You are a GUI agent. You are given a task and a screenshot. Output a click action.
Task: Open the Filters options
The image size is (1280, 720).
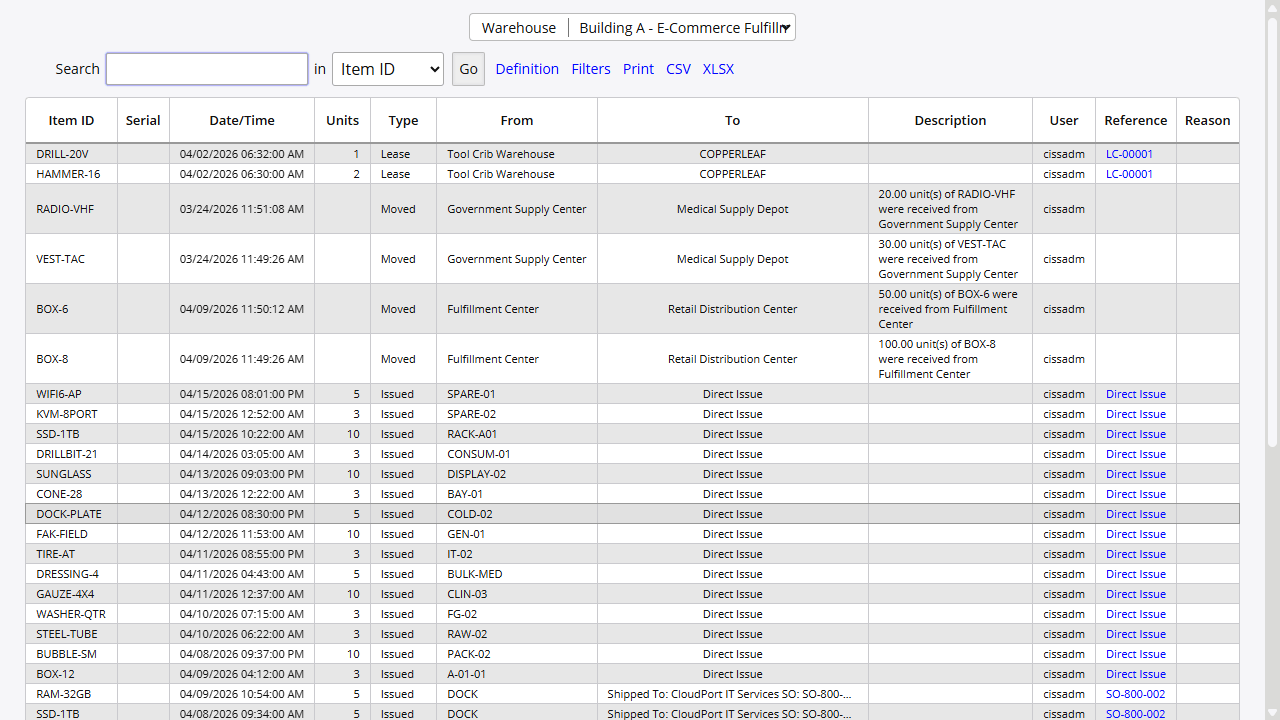tap(590, 69)
